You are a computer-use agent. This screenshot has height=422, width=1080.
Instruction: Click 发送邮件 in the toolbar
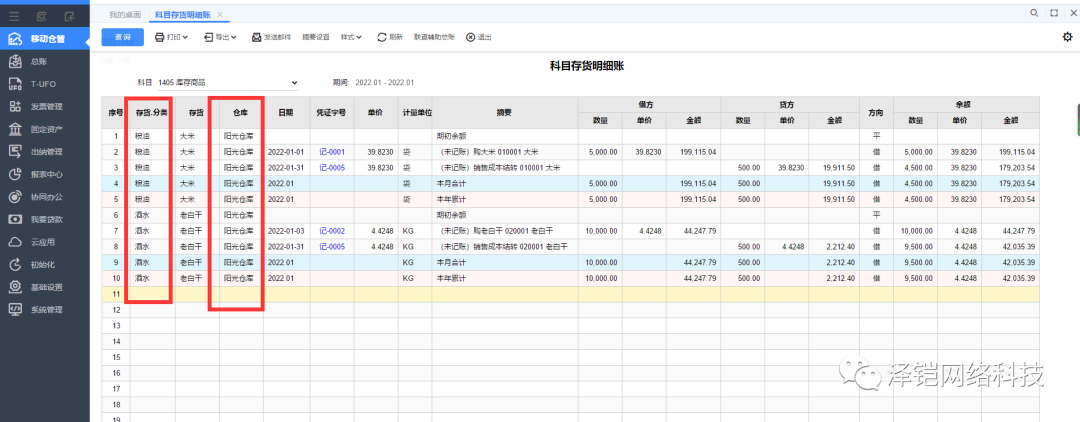click(x=271, y=37)
